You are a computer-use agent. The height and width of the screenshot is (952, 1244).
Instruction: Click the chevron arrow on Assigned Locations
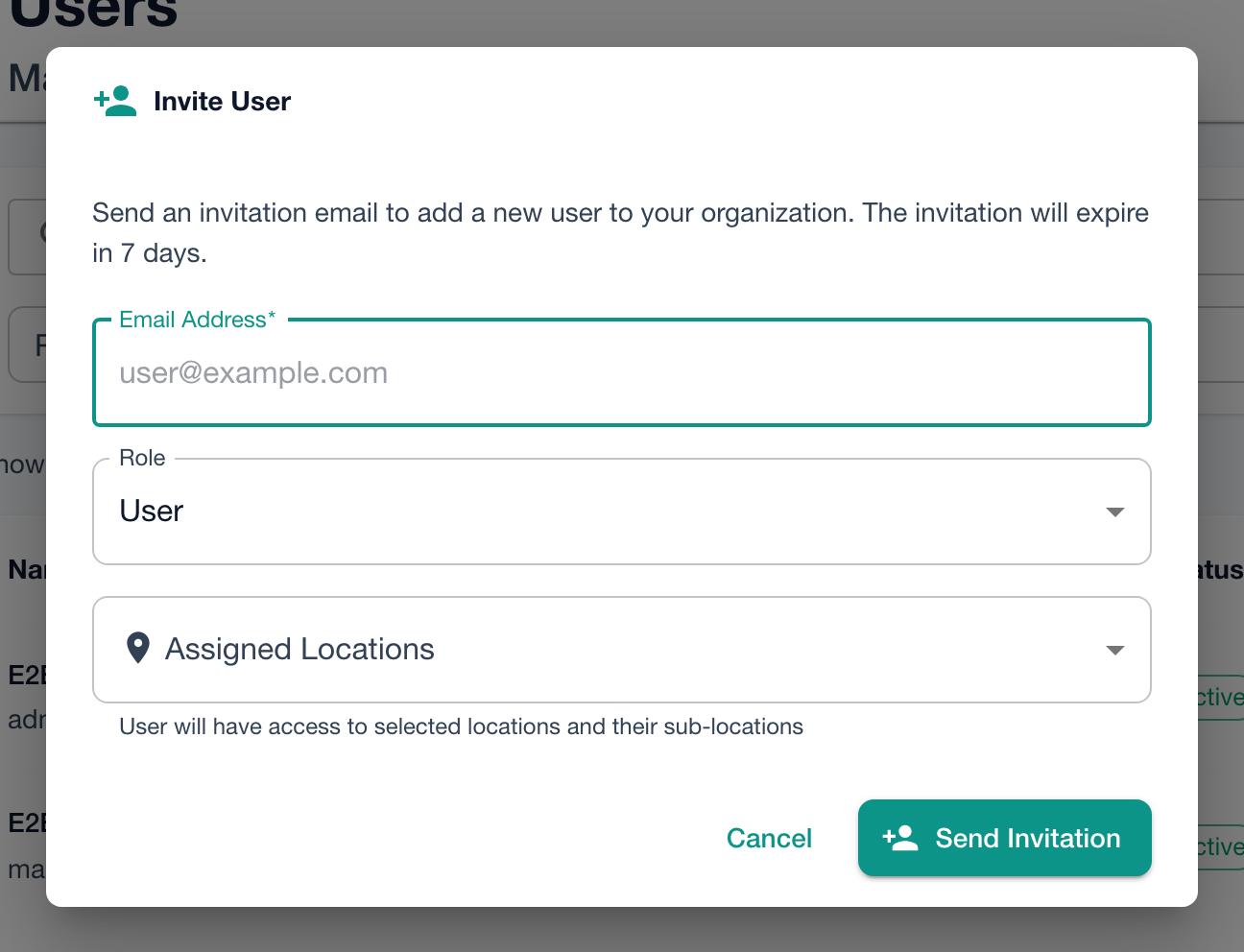click(x=1114, y=650)
